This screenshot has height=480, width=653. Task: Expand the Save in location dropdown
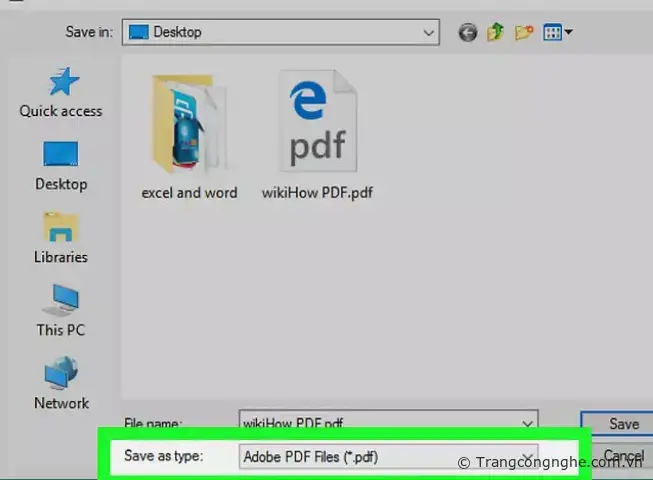[428, 33]
